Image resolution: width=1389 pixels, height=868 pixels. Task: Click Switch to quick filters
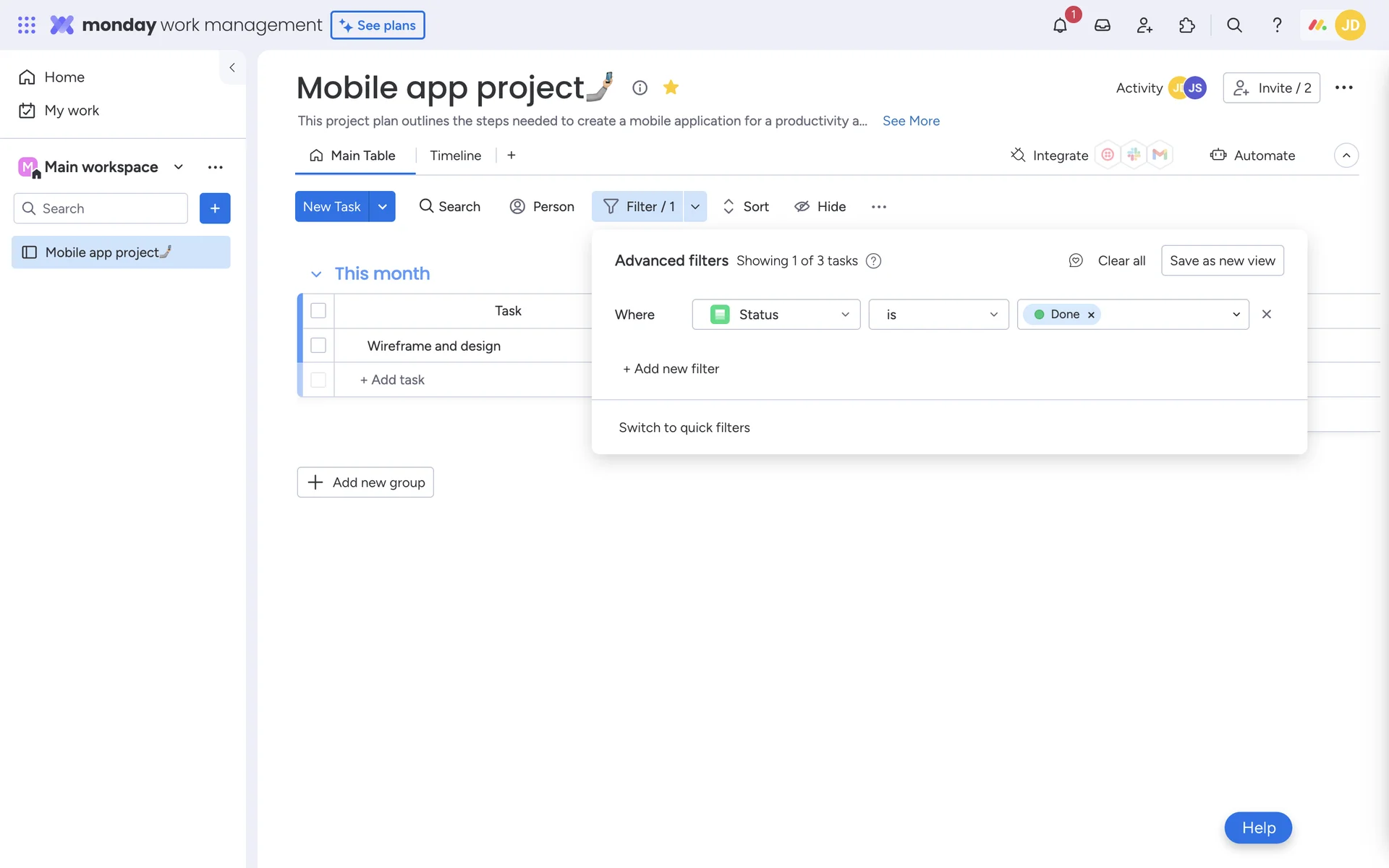[x=684, y=427]
